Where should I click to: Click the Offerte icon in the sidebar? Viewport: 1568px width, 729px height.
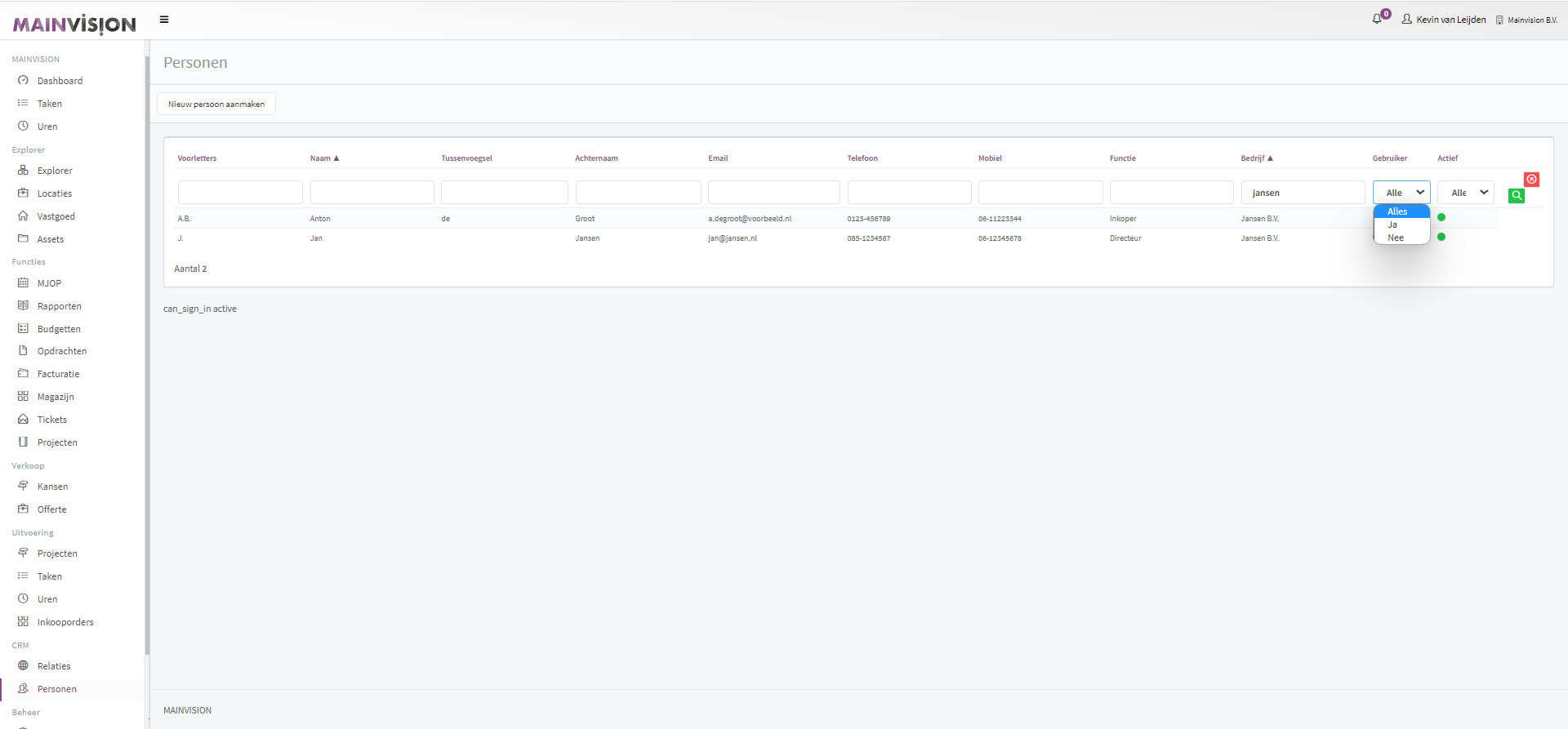[x=23, y=509]
